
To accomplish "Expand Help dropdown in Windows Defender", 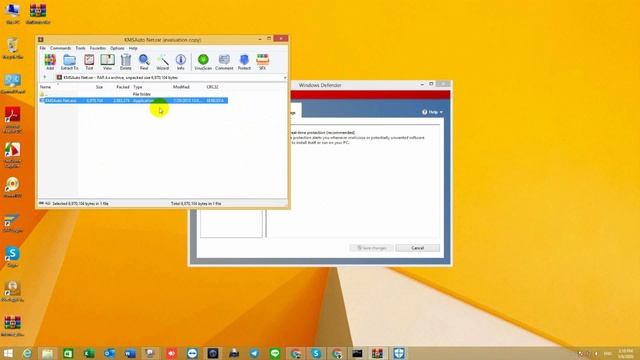I will tap(432, 112).
